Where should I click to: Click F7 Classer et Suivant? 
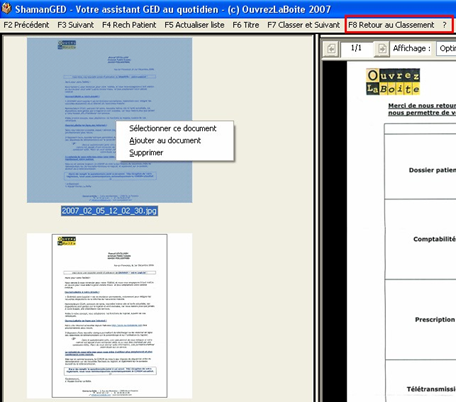[x=303, y=25]
